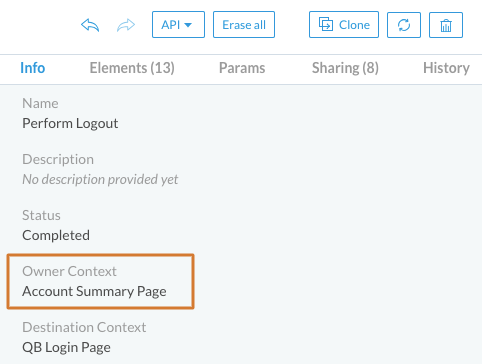Click the Erase all button

(244, 25)
